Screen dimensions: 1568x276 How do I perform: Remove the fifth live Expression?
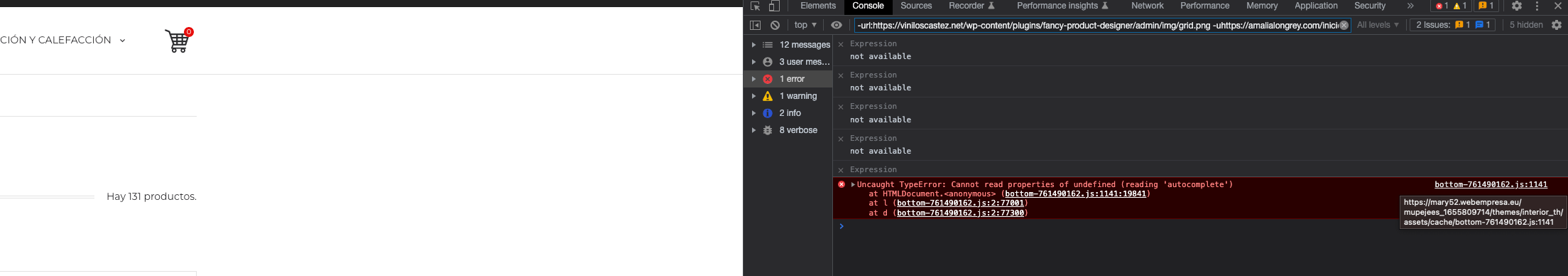841,170
